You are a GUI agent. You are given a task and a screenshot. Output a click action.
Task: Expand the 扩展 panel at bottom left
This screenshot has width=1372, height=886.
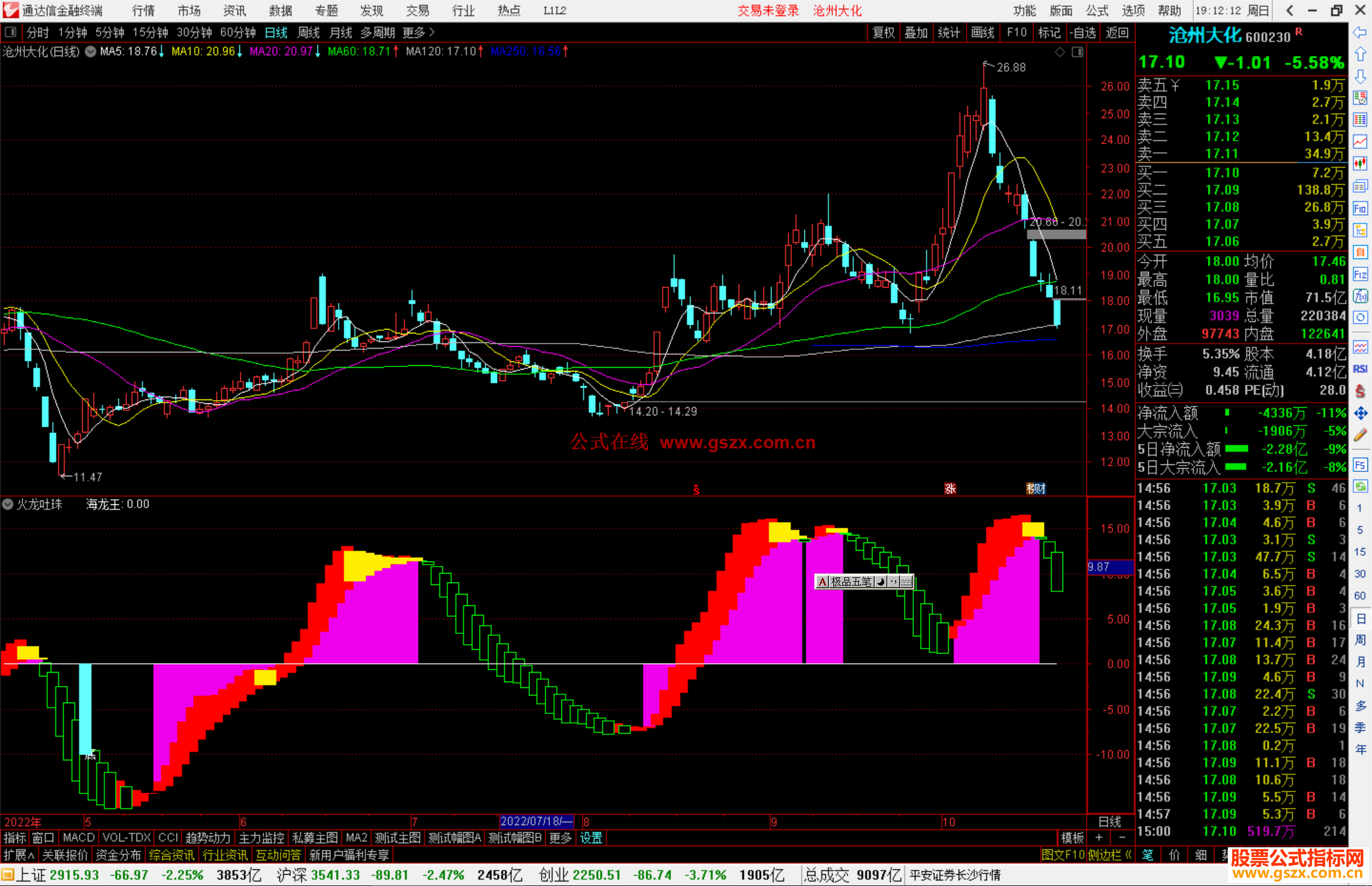(x=19, y=855)
